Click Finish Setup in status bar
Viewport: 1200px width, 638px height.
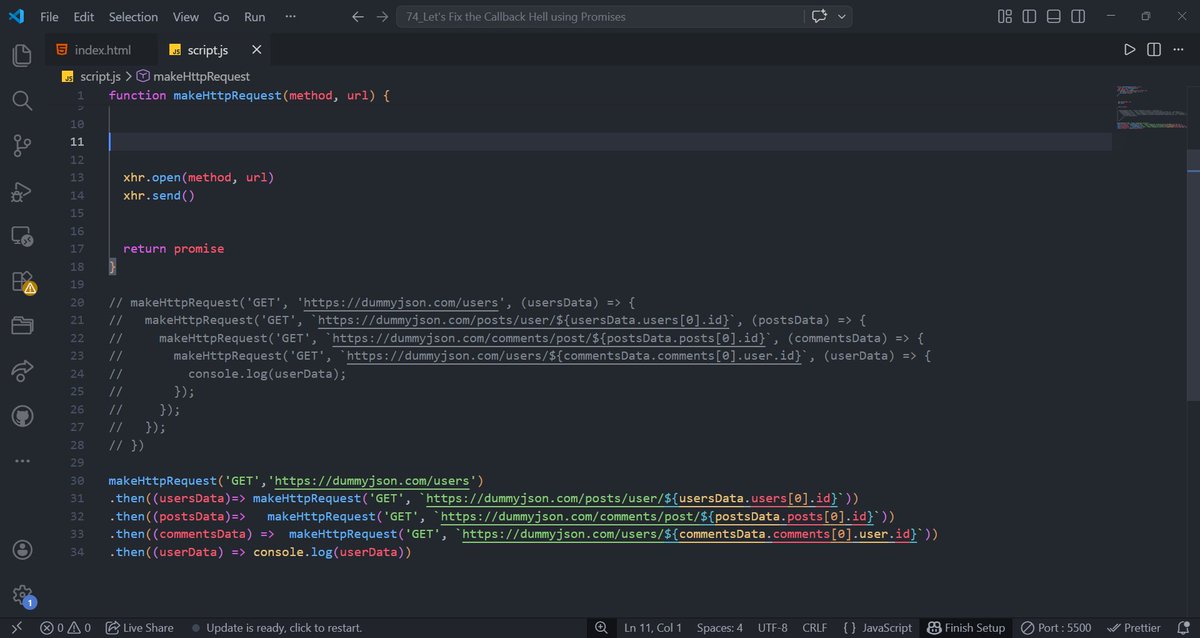click(966, 628)
